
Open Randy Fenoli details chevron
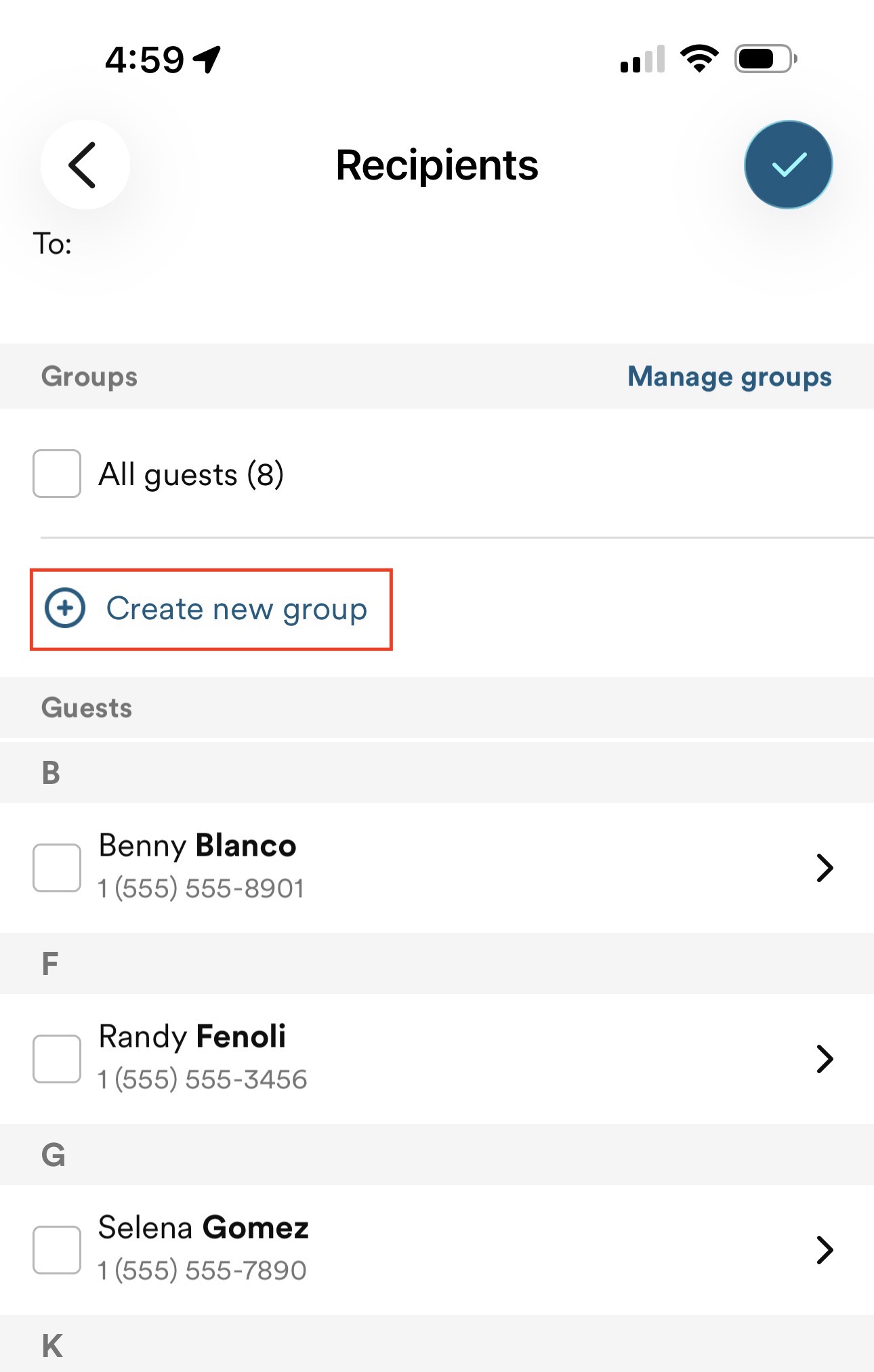[824, 1058]
